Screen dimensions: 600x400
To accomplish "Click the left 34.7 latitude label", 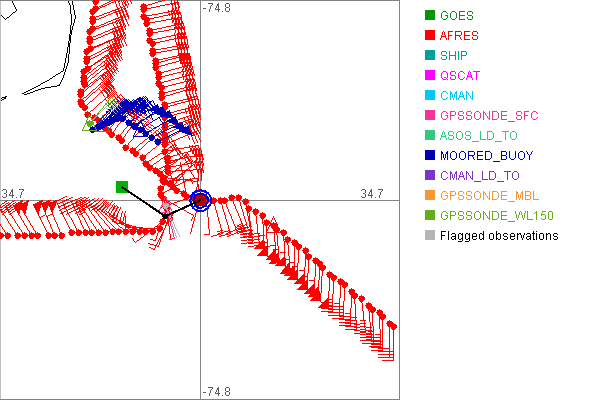I will coord(12,193).
